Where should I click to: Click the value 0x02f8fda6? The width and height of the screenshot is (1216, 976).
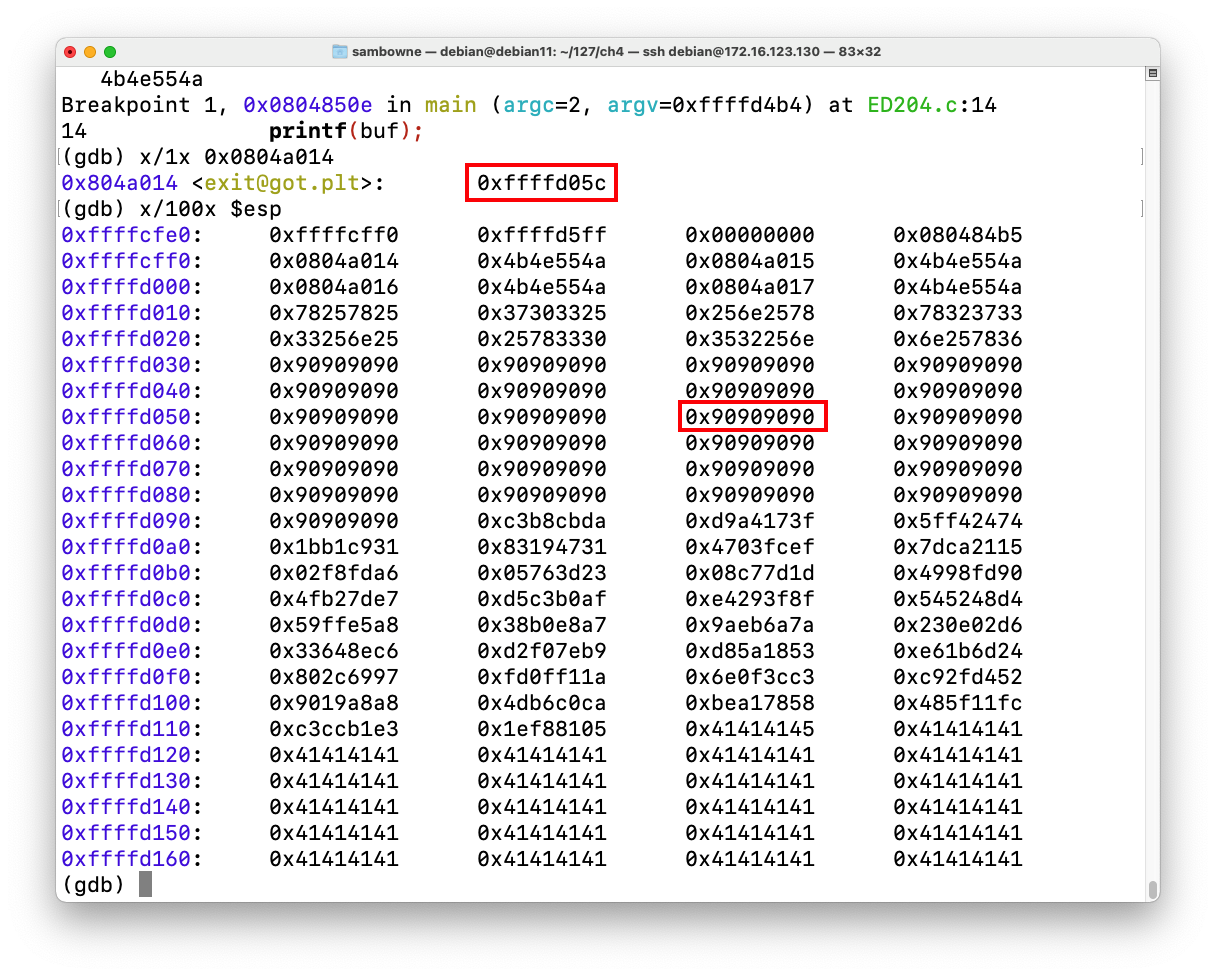(334, 573)
